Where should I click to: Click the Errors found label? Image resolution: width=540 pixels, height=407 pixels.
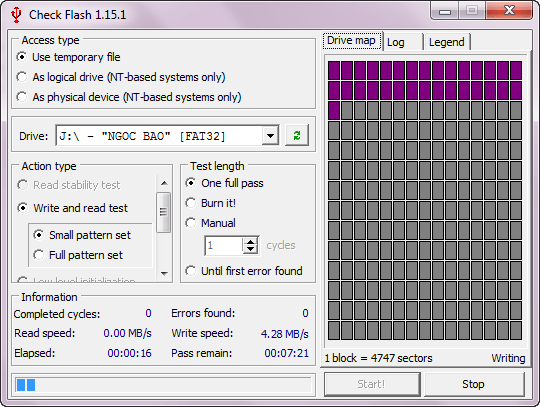pyautogui.click(x=203, y=313)
